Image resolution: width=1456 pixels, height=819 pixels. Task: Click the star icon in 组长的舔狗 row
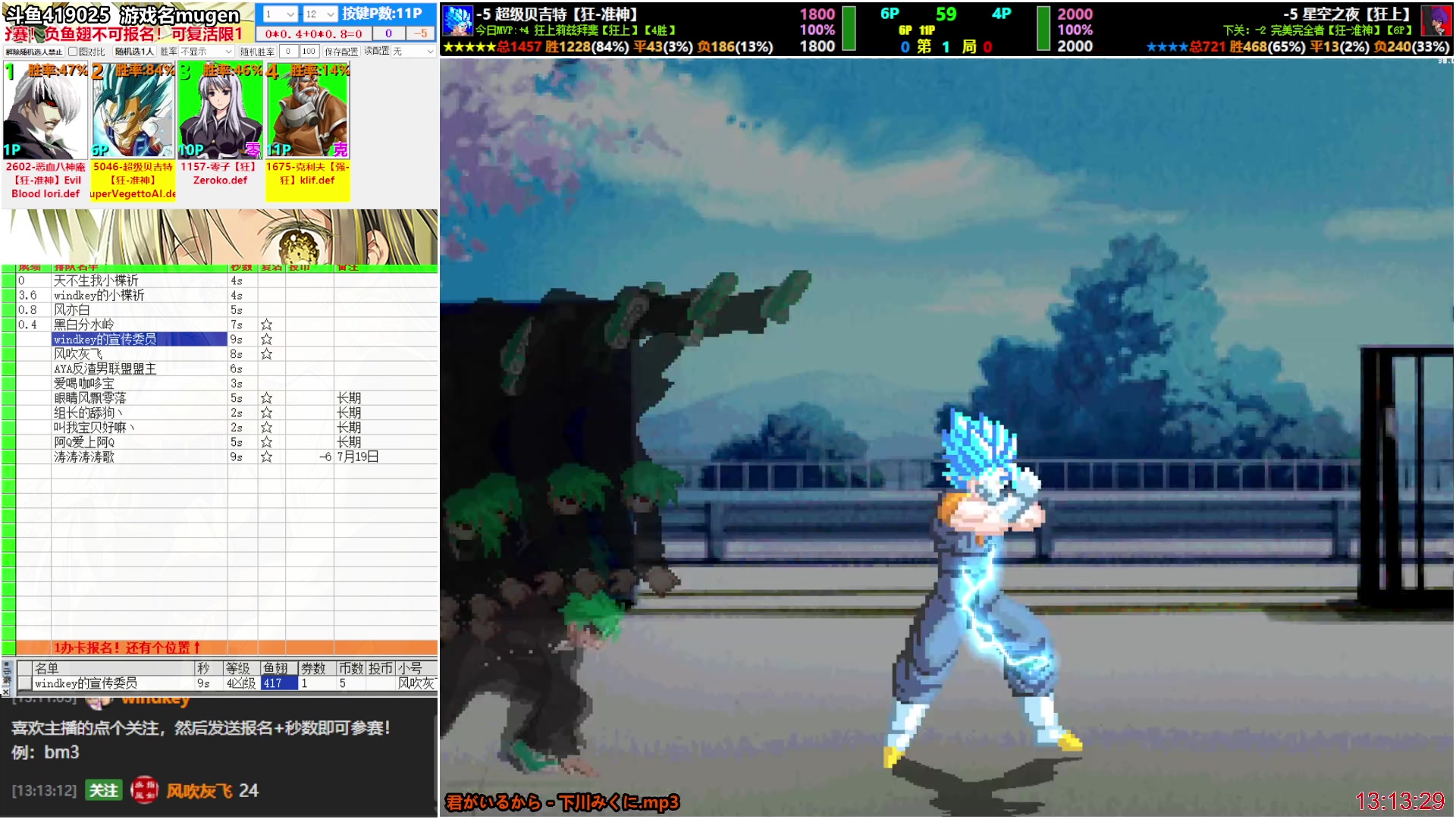coord(266,413)
